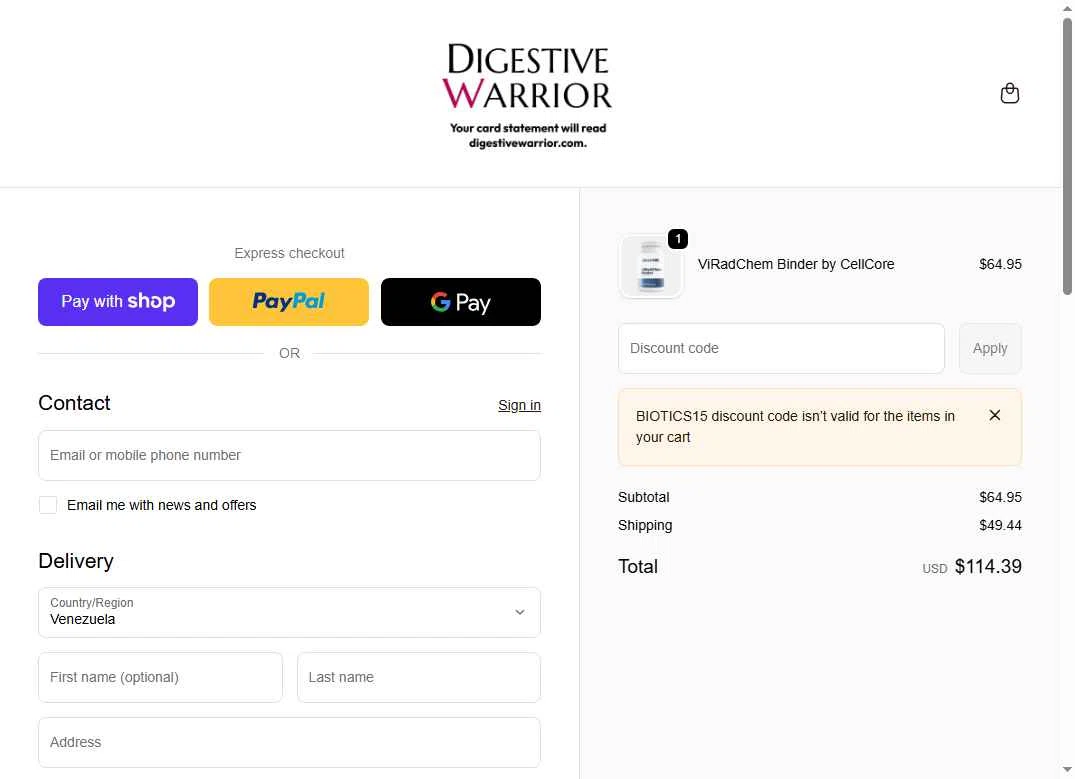Choose PayPal express checkout

289,302
